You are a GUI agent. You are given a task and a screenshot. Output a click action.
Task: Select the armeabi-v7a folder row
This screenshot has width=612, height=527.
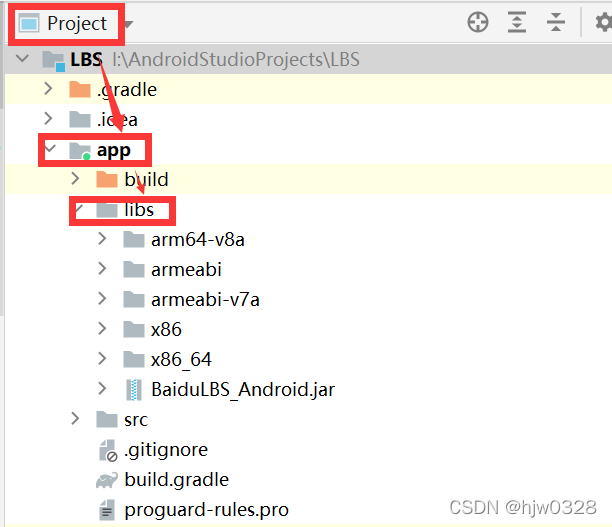[x=308, y=299]
